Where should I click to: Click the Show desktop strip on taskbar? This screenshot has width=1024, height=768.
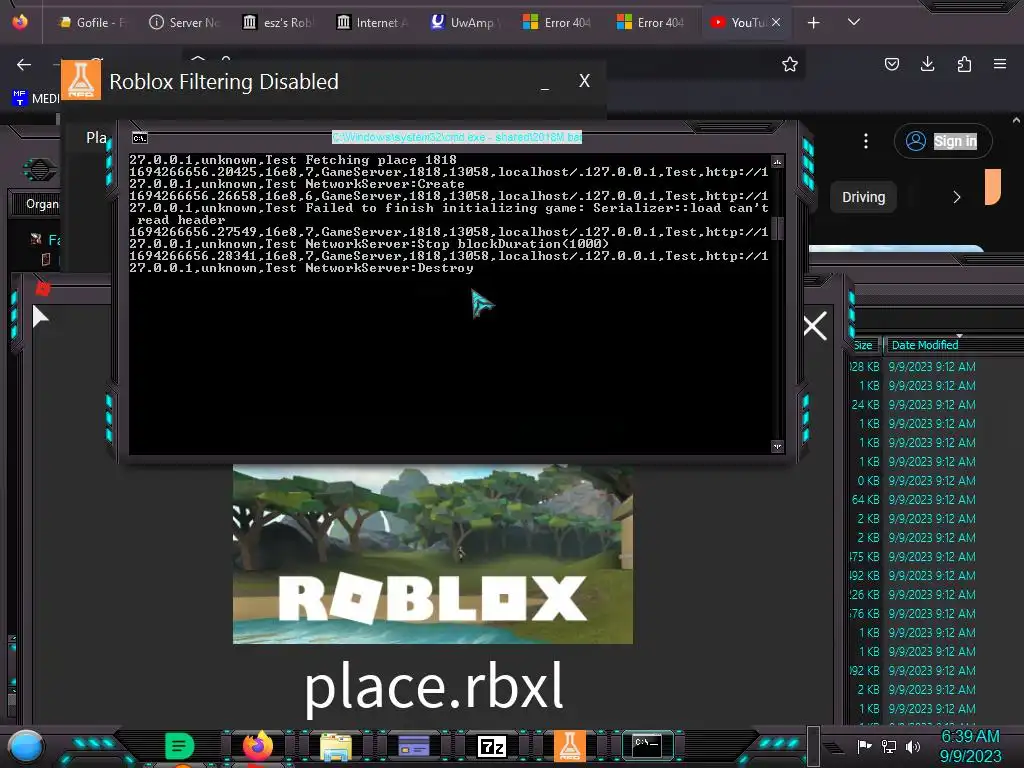point(814,746)
